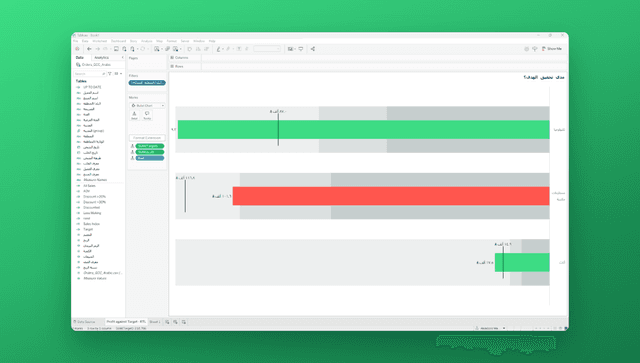640x363 pixels.
Task: Click the back arrow undo icon
Action: pyautogui.click(x=89, y=49)
